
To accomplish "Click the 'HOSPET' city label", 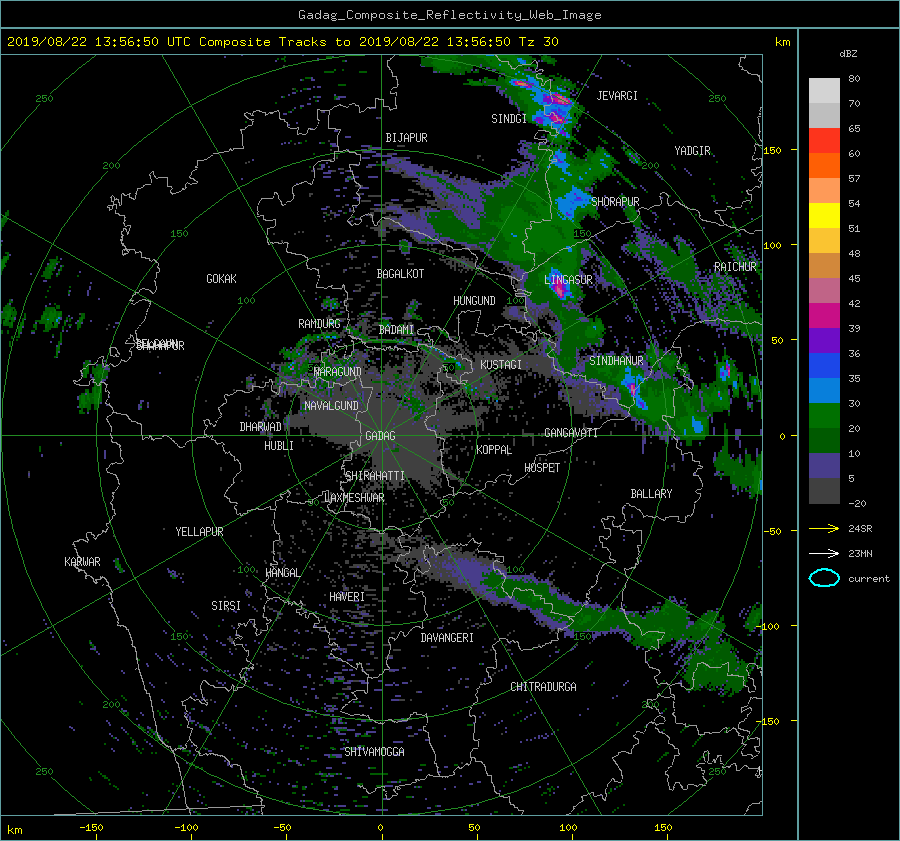I will 542,468.
